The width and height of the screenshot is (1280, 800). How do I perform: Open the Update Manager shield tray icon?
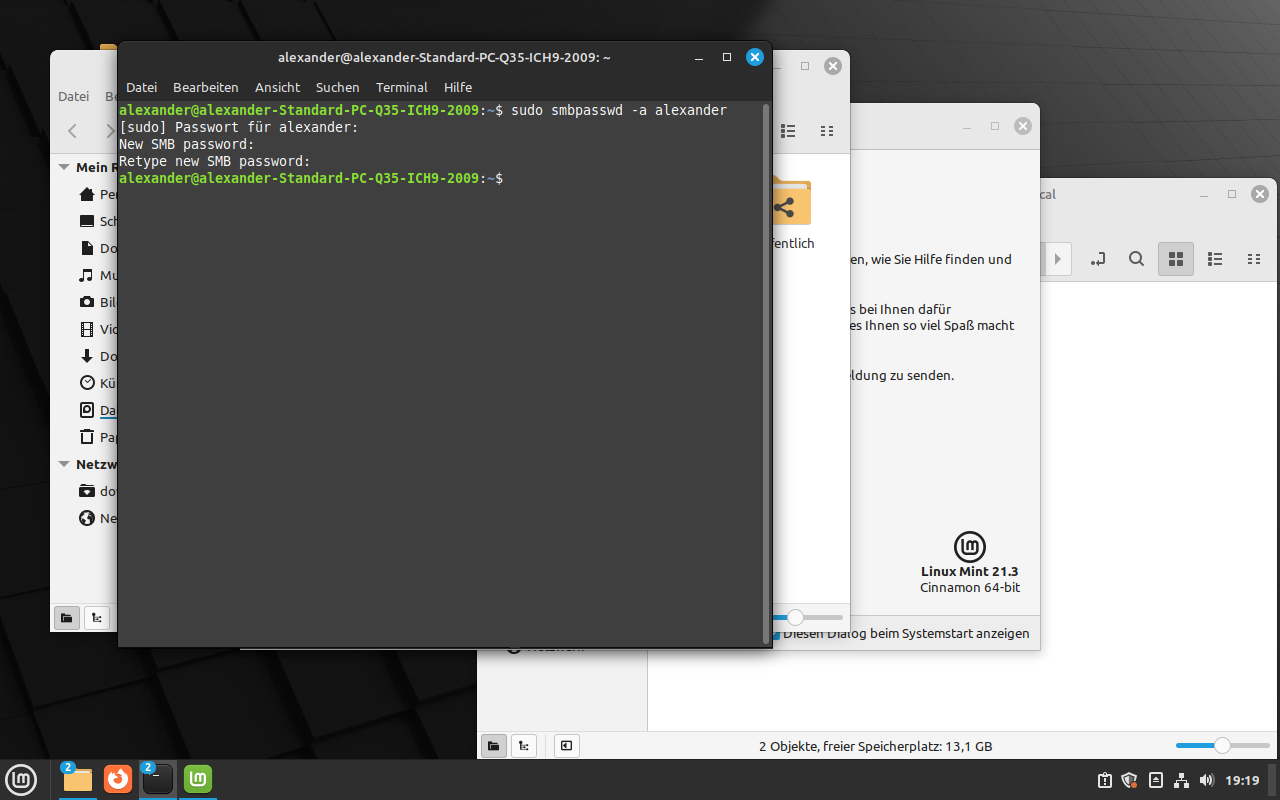[x=1130, y=780]
